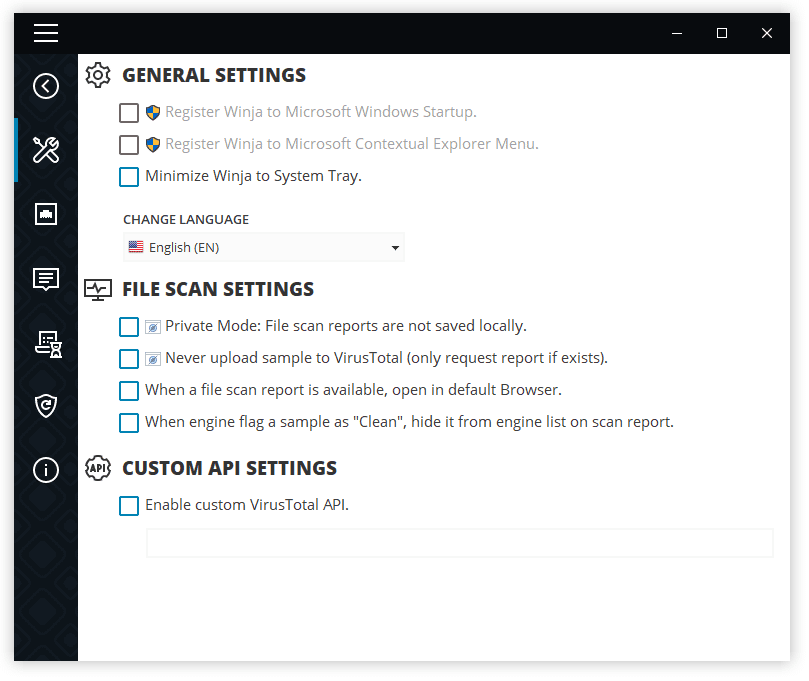Click the UAC shield beside Contextual Explorer Menu option
The image size is (809, 681).
click(153, 144)
